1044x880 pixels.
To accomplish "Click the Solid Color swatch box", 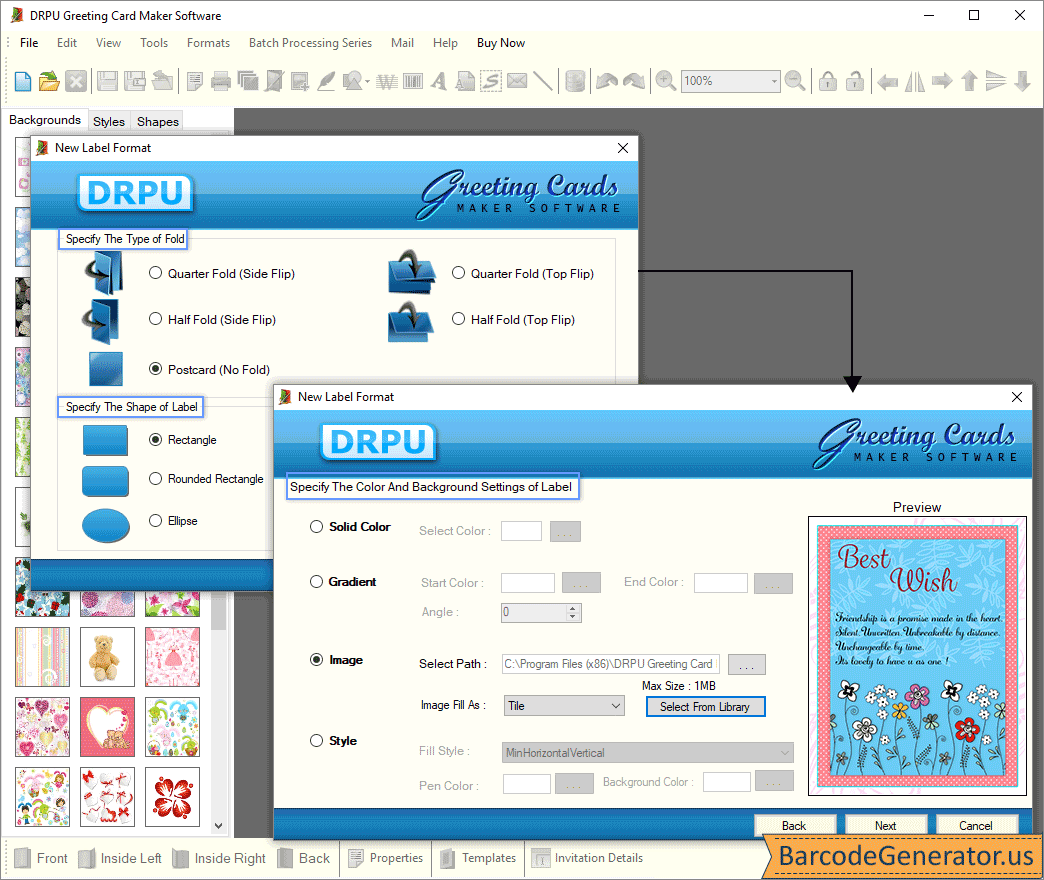I will click(x=521, y=531).
